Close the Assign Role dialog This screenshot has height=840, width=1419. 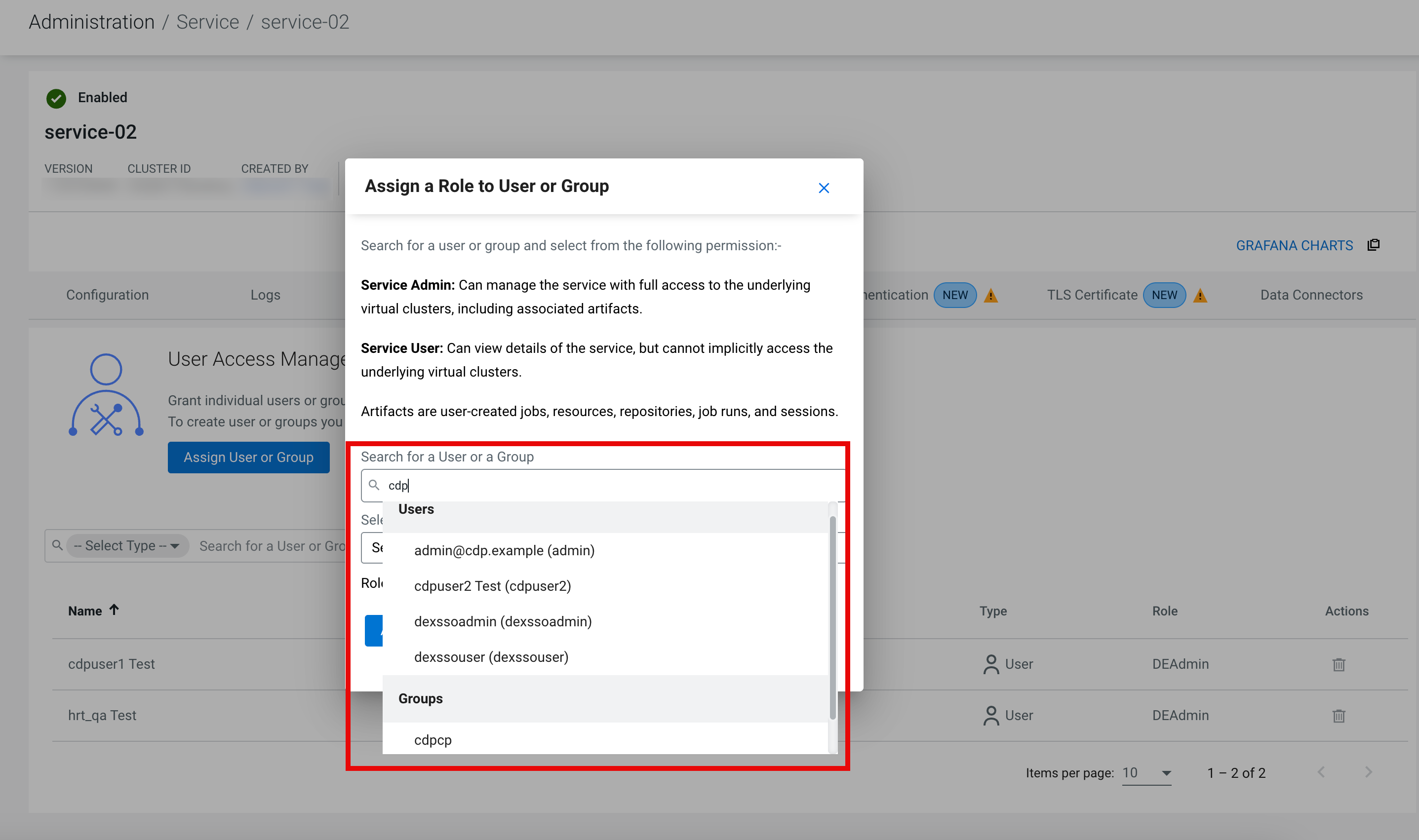(824, 188)
